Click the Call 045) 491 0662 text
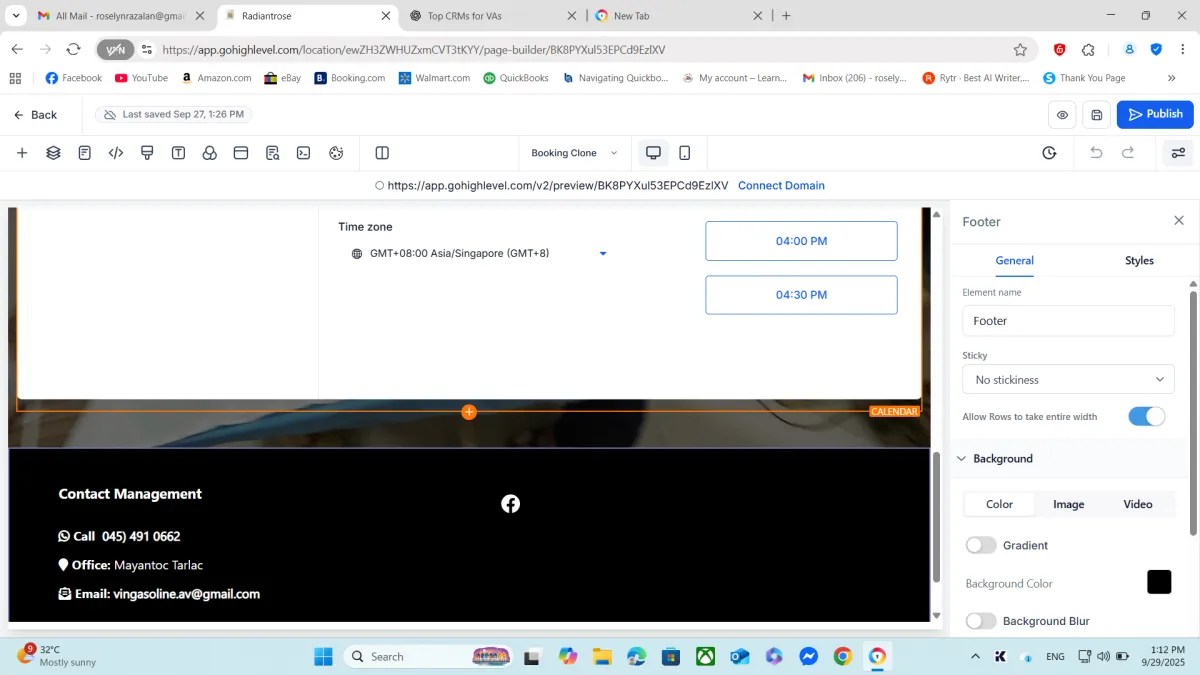This screenshot has height=675, width=1200. pos(120,537)
